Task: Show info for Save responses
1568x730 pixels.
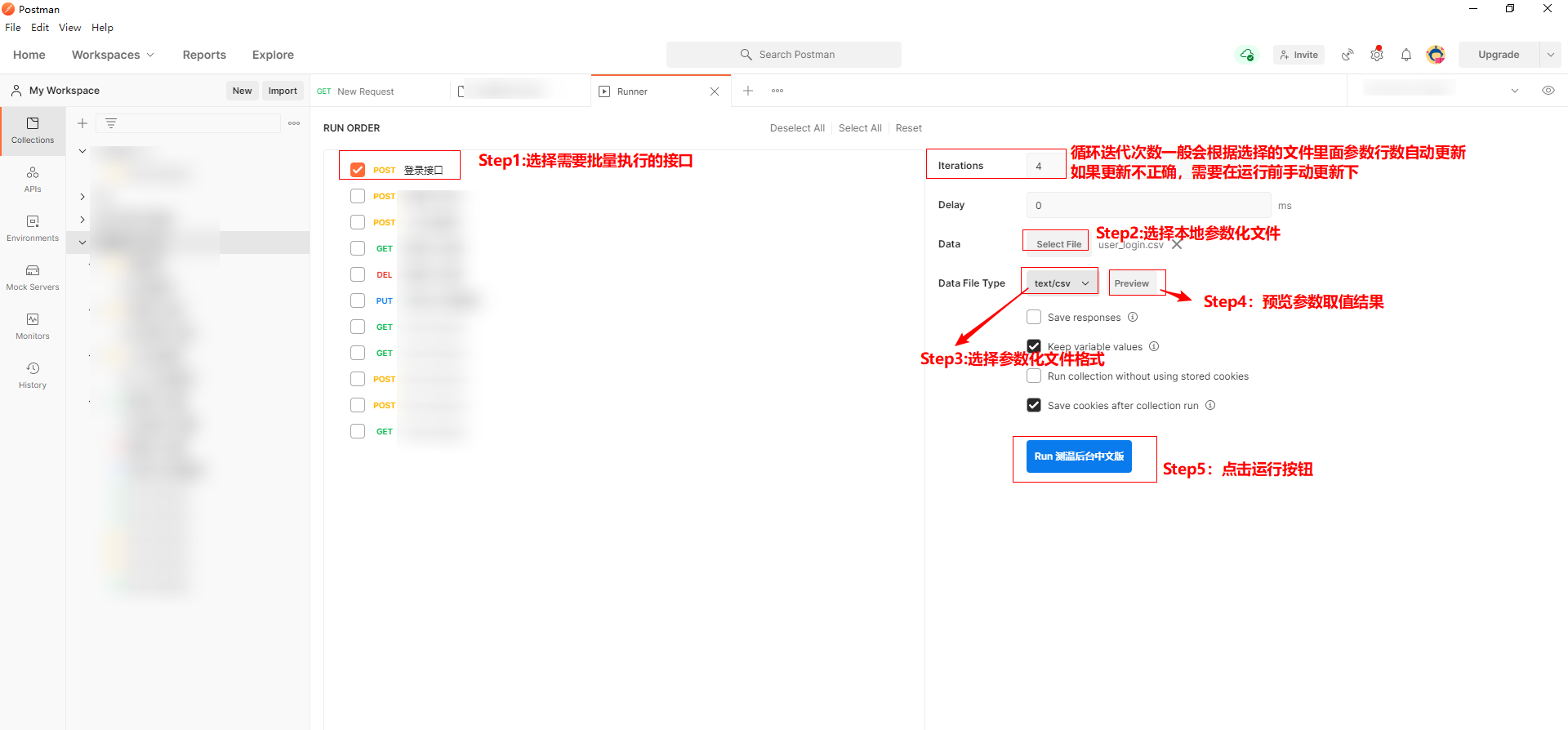Action: (1133, 317)
